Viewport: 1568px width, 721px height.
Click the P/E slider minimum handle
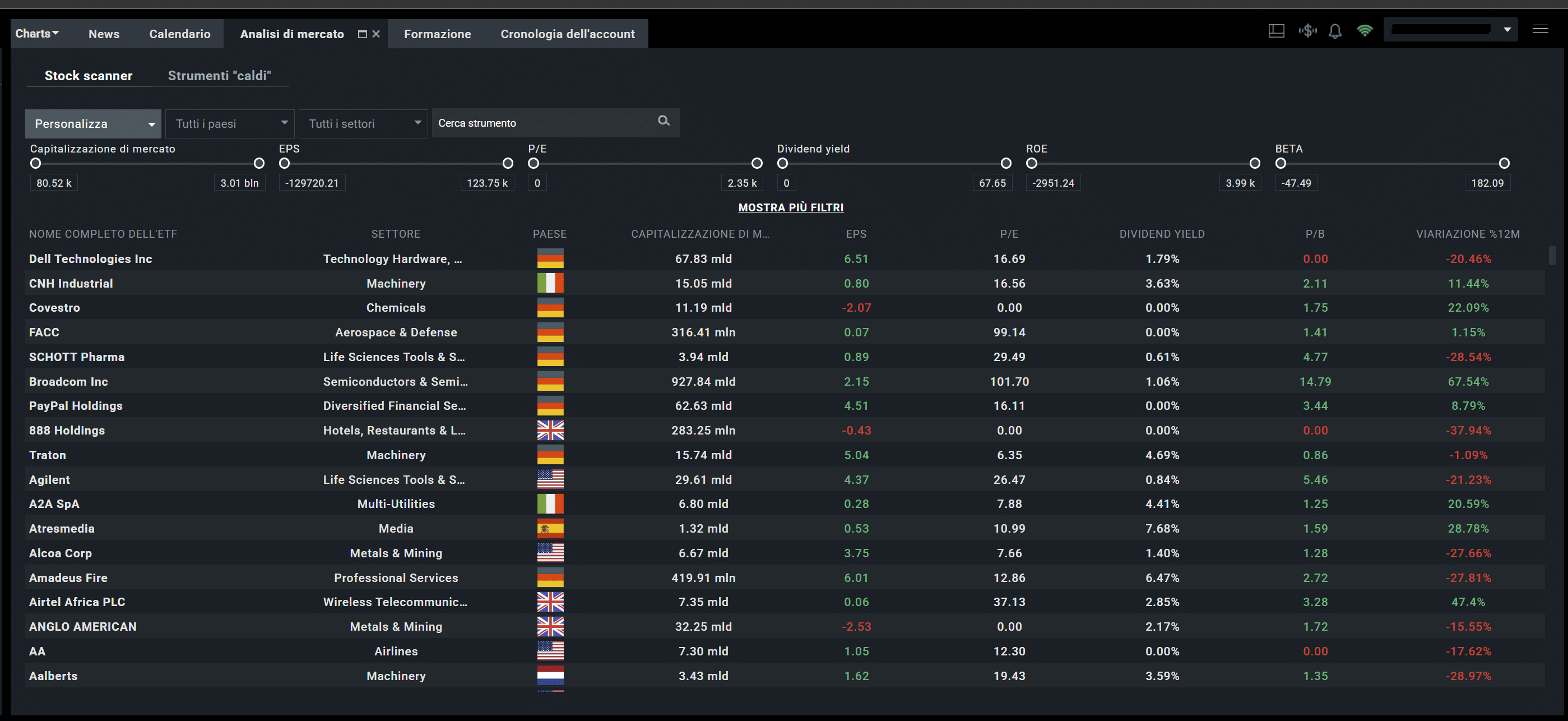(533, 163)
